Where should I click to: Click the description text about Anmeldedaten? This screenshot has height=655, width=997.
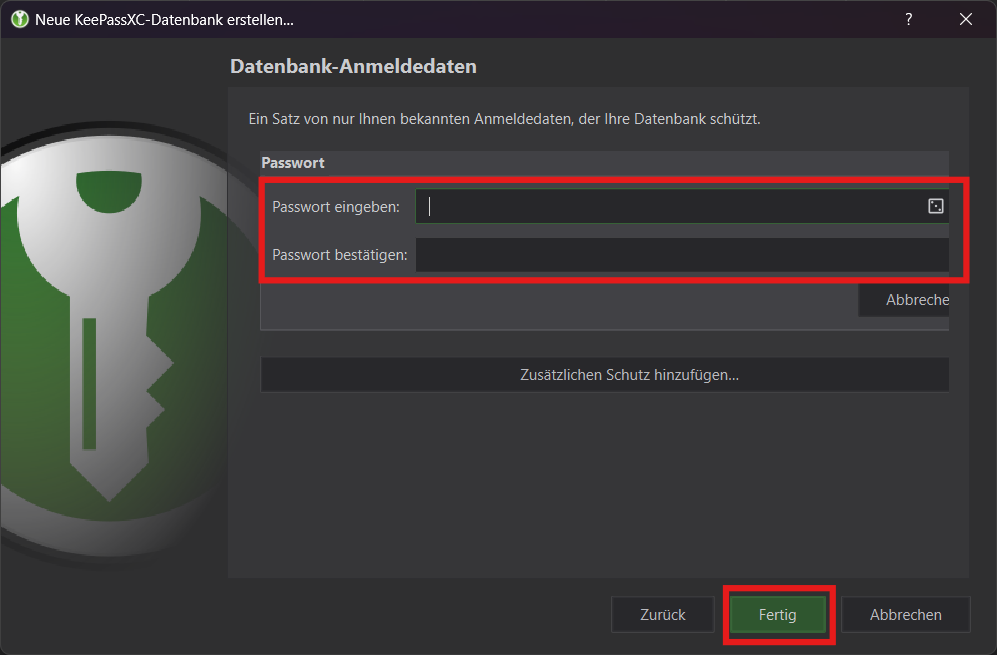pyautogui.click(x=504, y=119)
